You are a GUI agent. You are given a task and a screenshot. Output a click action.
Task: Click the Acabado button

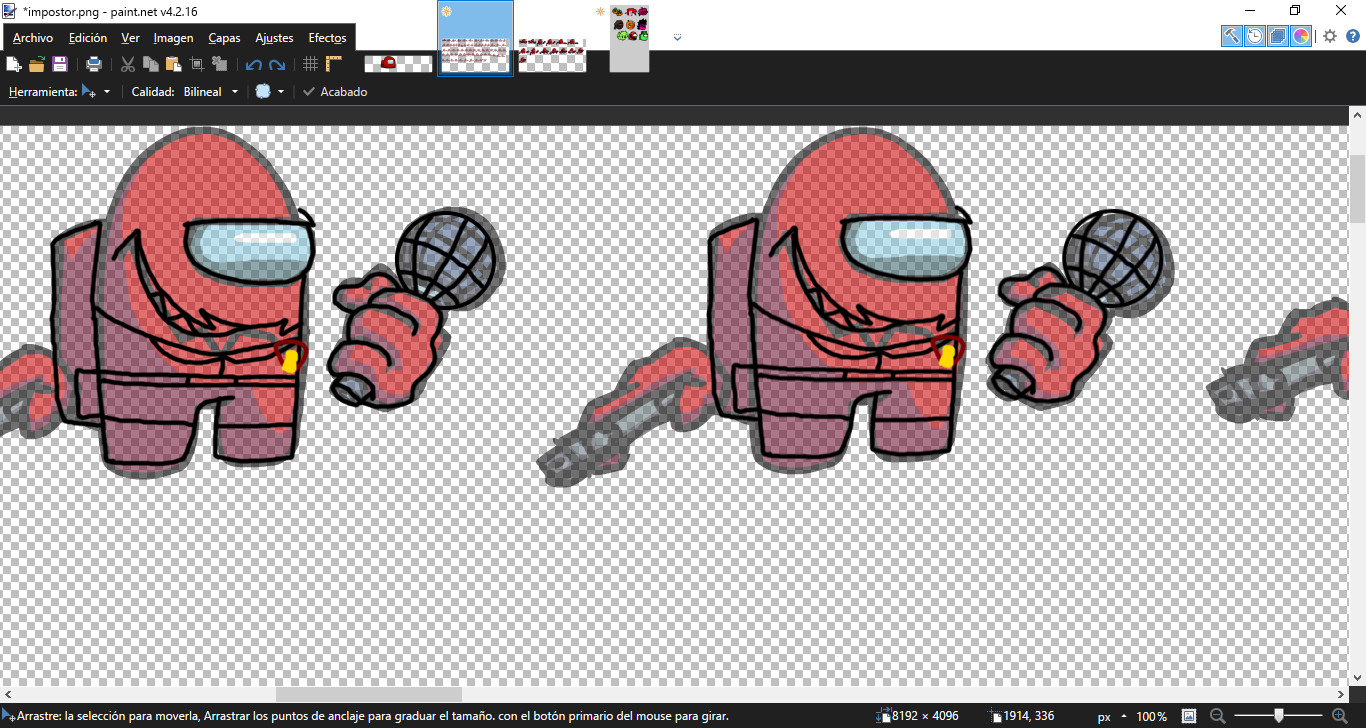coord(335,92)
